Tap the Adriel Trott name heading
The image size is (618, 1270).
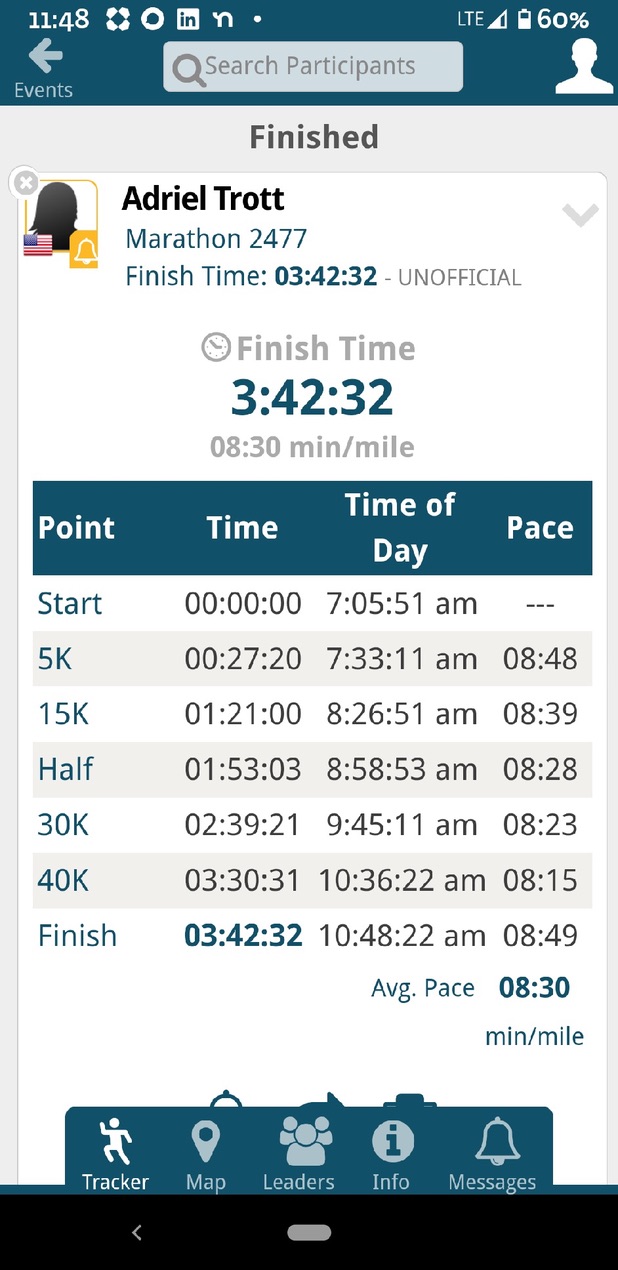(x=203, y=199)
